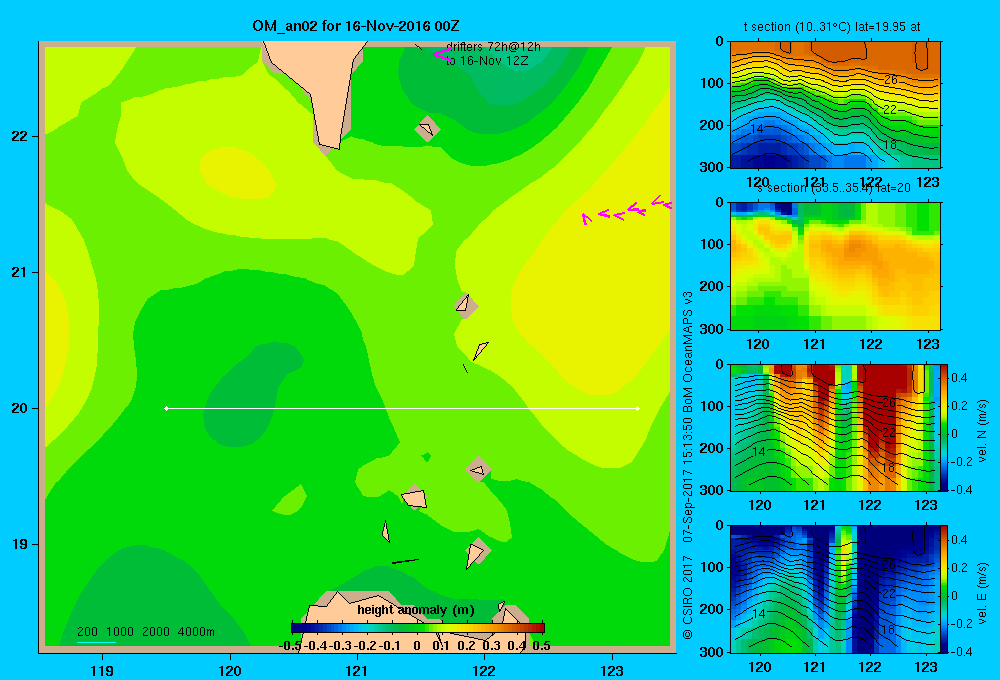Open the temperature section plot panel
Image resolution: width=1000 pixels, height=680 pixels.
[x=835, y=105]
